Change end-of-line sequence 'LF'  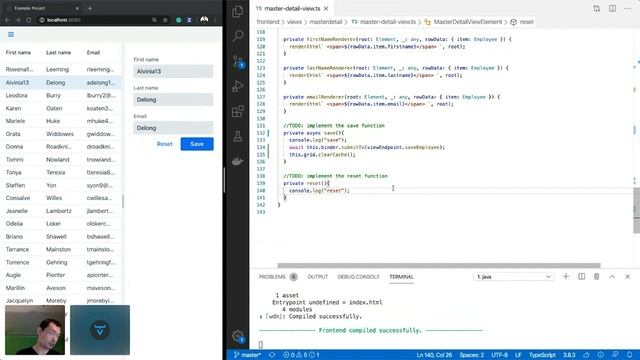[x=518, y=355]
